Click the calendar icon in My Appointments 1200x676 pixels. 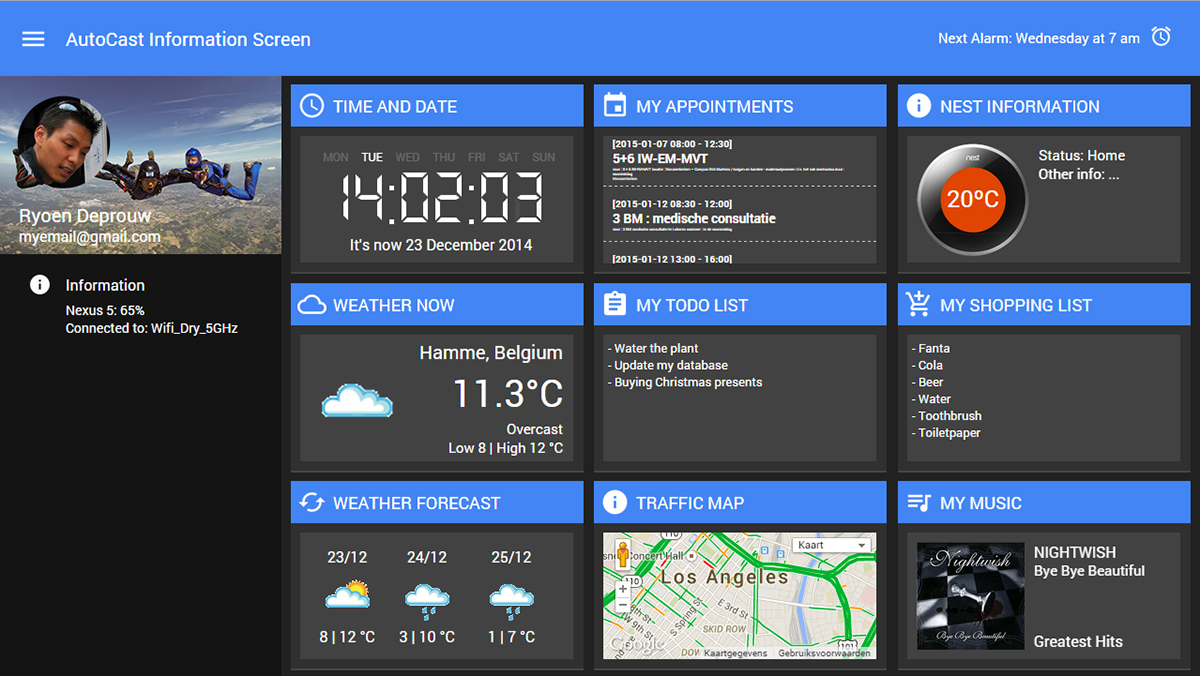(615, 106)
